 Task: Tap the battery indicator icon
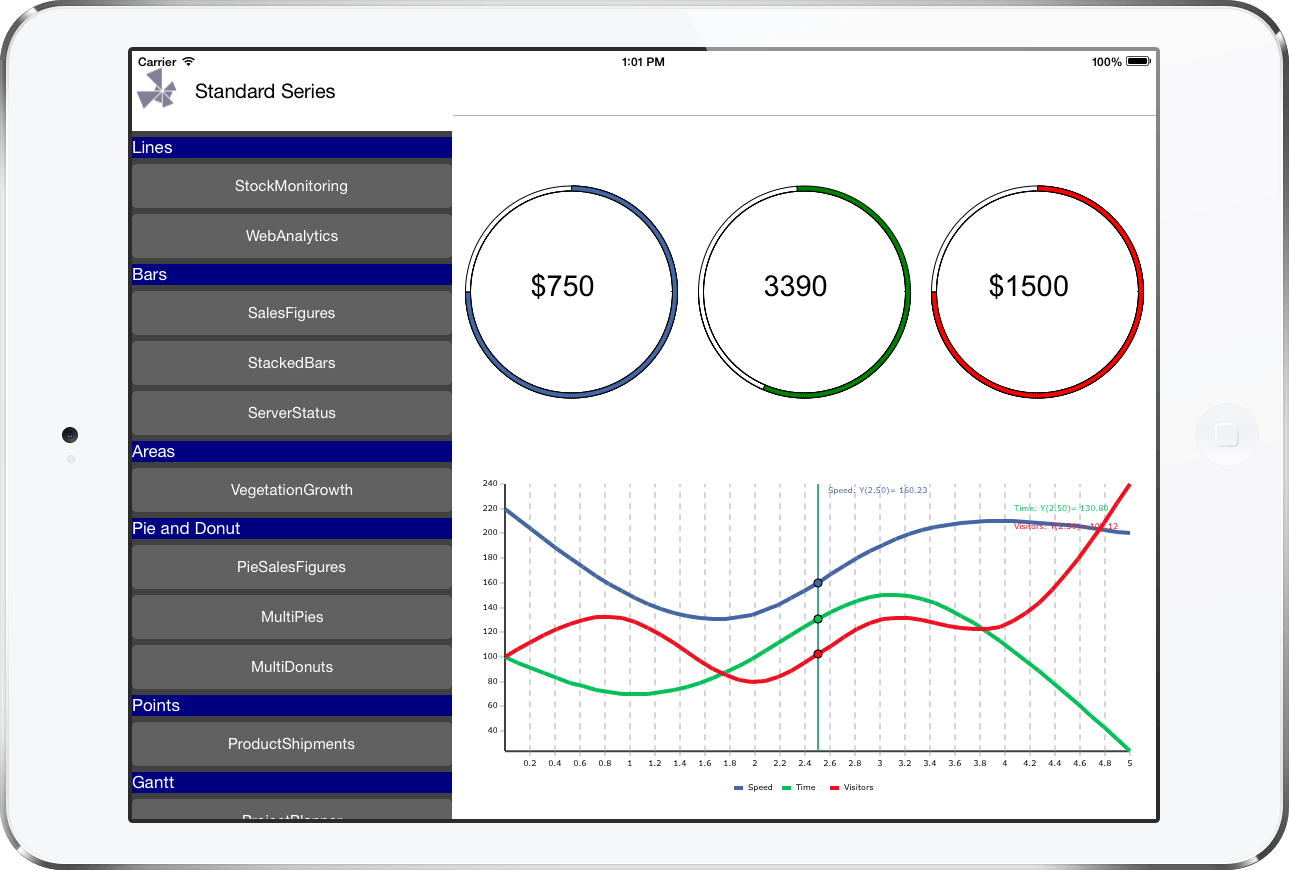coord(1135,60)
